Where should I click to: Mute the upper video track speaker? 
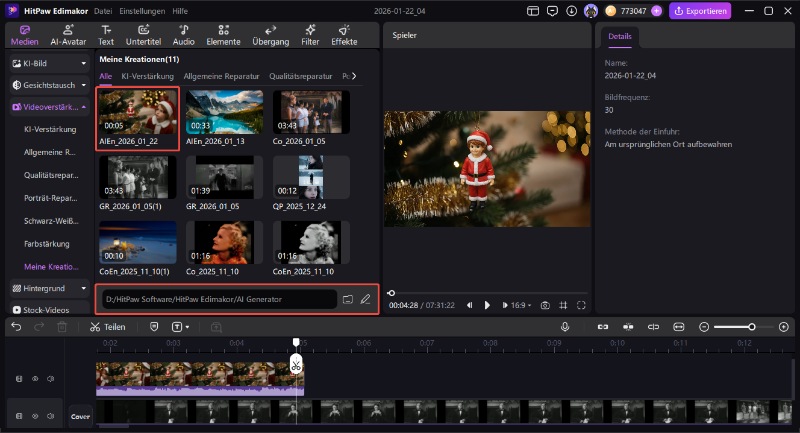tap(50, 379)
